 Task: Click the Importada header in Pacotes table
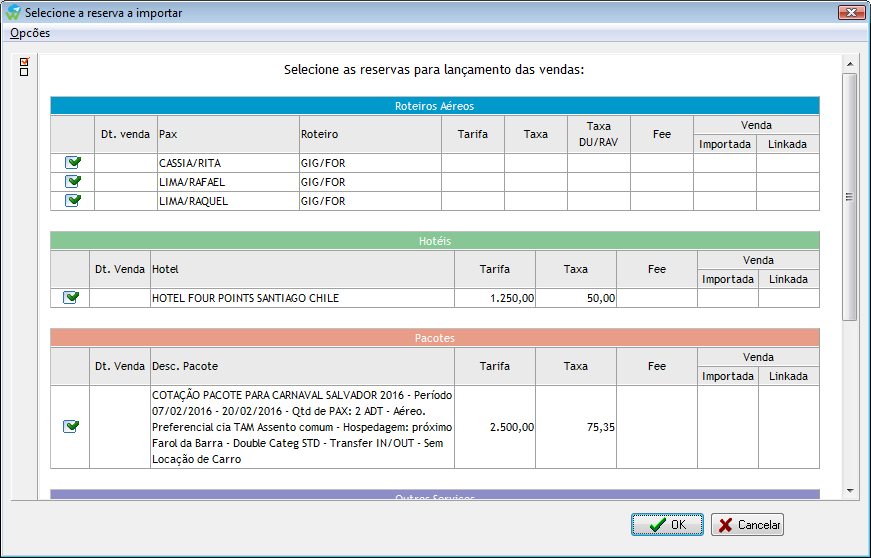[x=728, y=376]
